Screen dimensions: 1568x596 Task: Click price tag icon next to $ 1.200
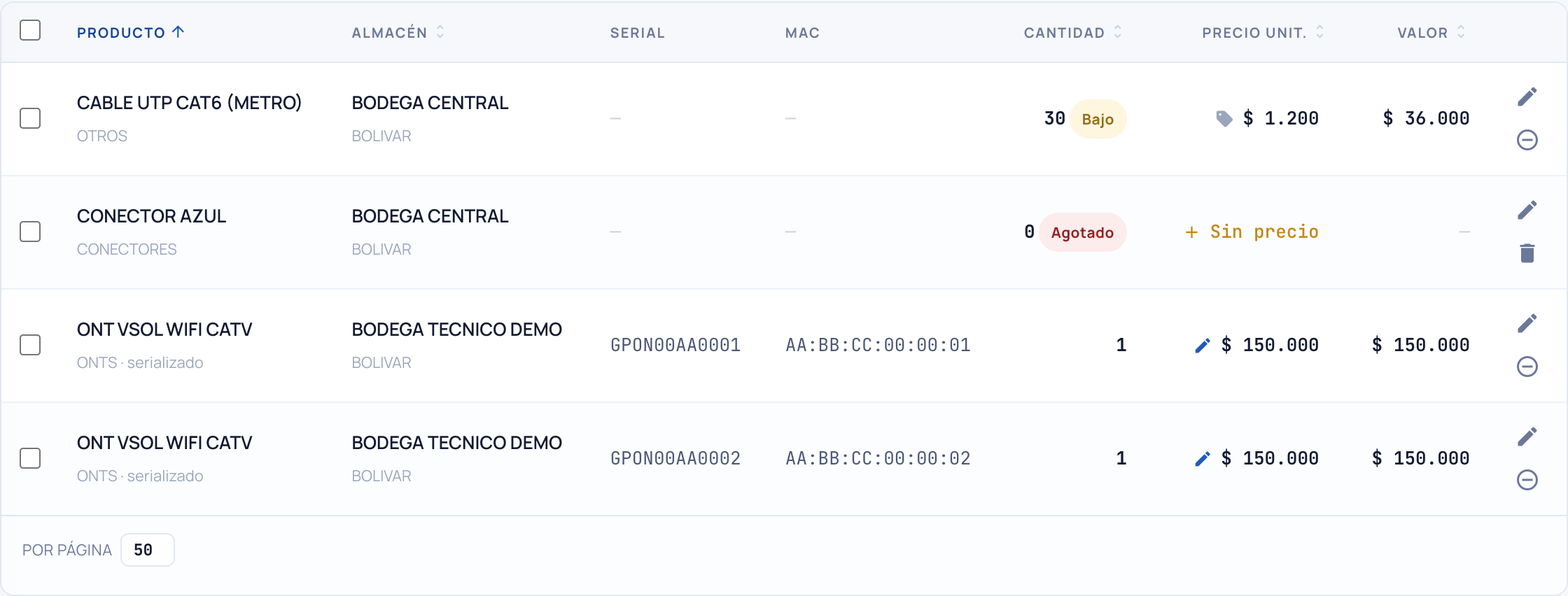[1224, 119]
